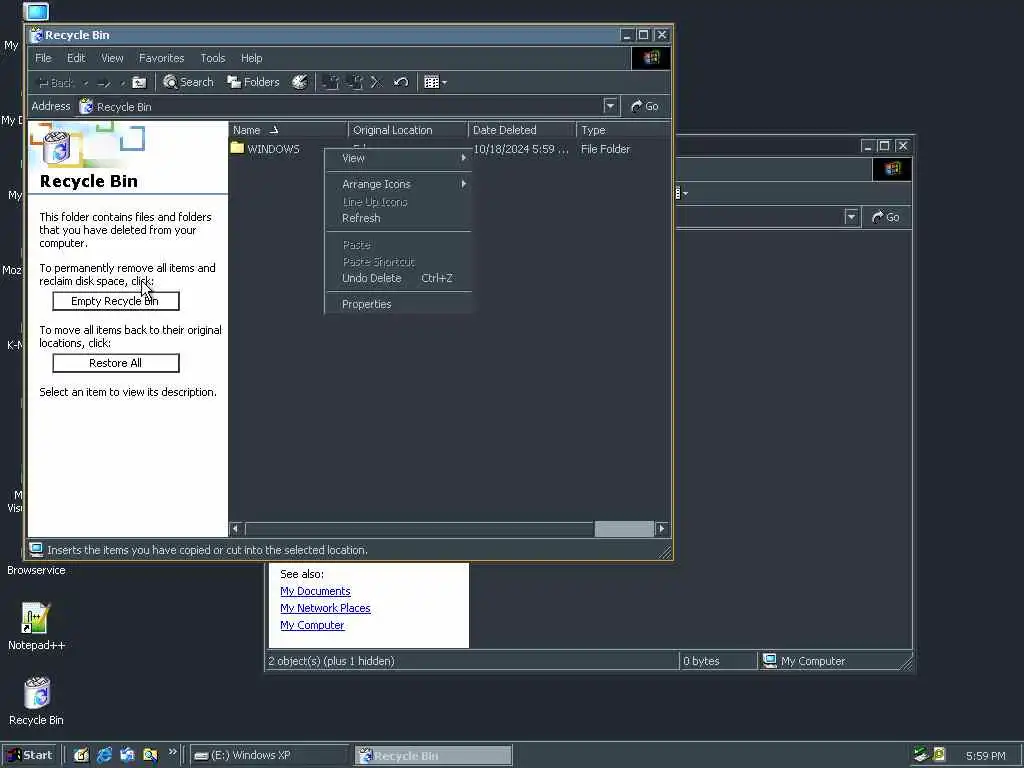This screenshot has height=768, width=1024.
Task: Click the right scroll arrow of horizontal scrollbar
Action: tap(662, 528)
